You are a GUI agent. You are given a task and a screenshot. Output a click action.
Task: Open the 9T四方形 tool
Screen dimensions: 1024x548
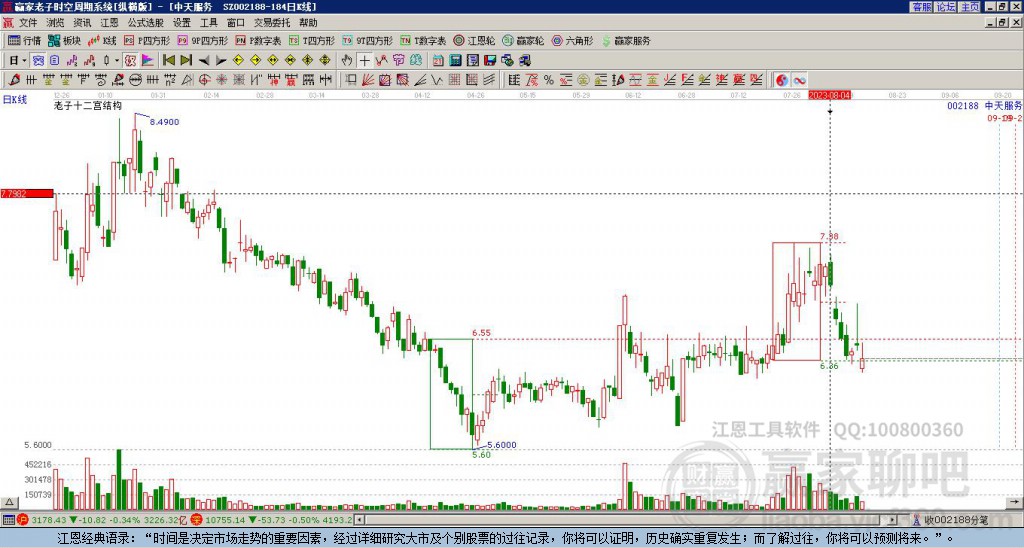(368, 40)
